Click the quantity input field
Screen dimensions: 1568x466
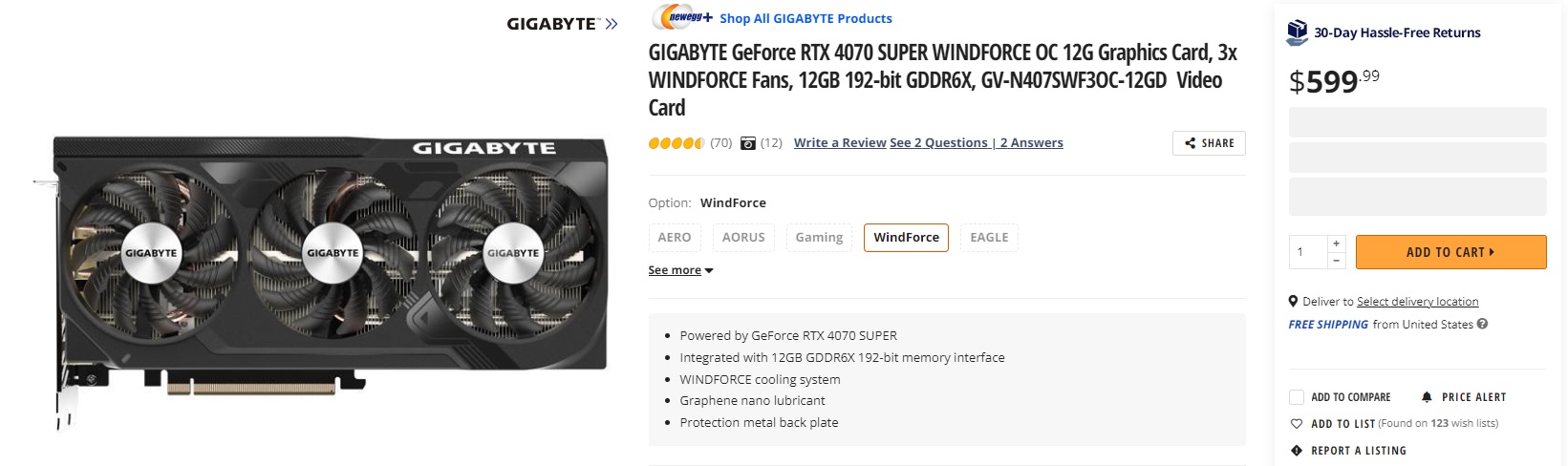[1307, 252]
